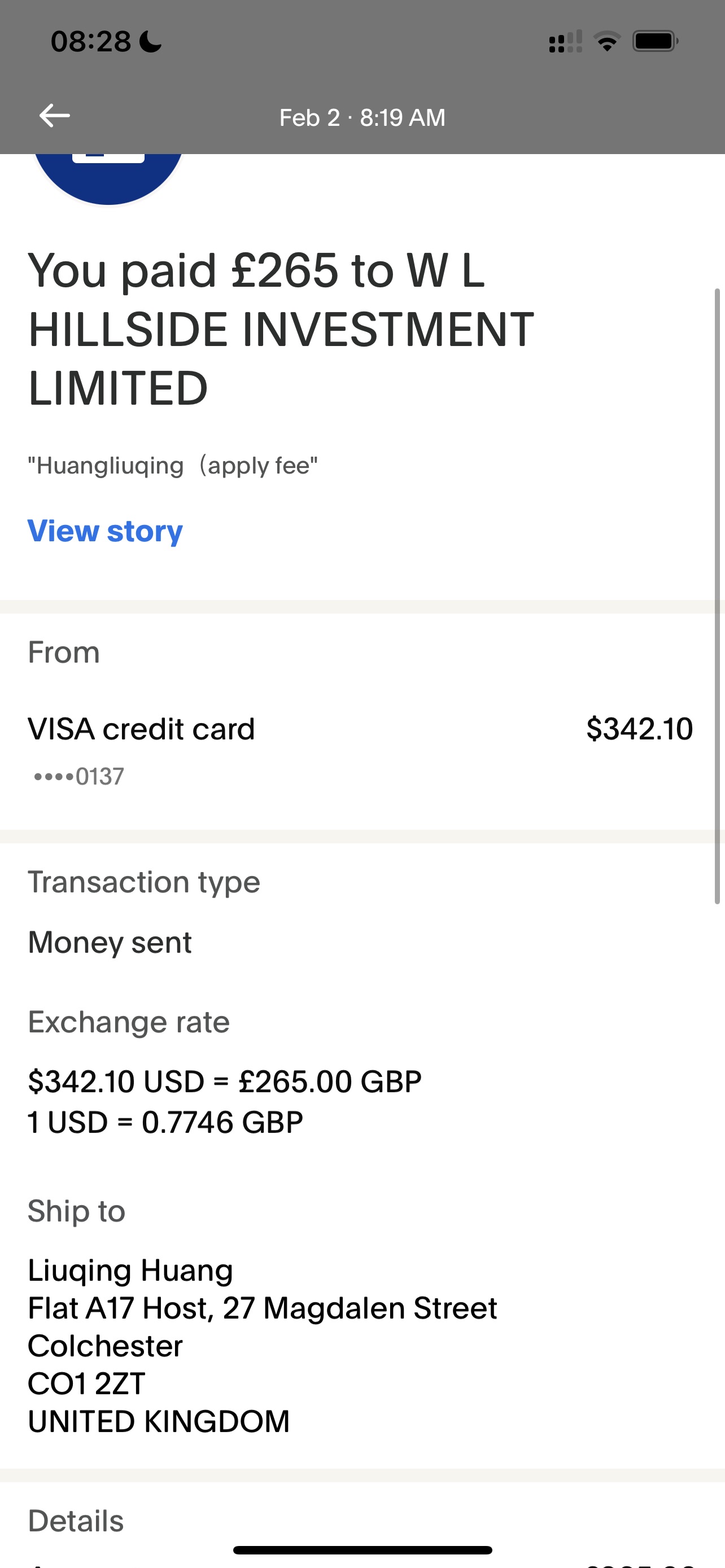725x1568 pixels.
Task: Tap the blue merchant logo avatar
Action: [x=108, y=177]
